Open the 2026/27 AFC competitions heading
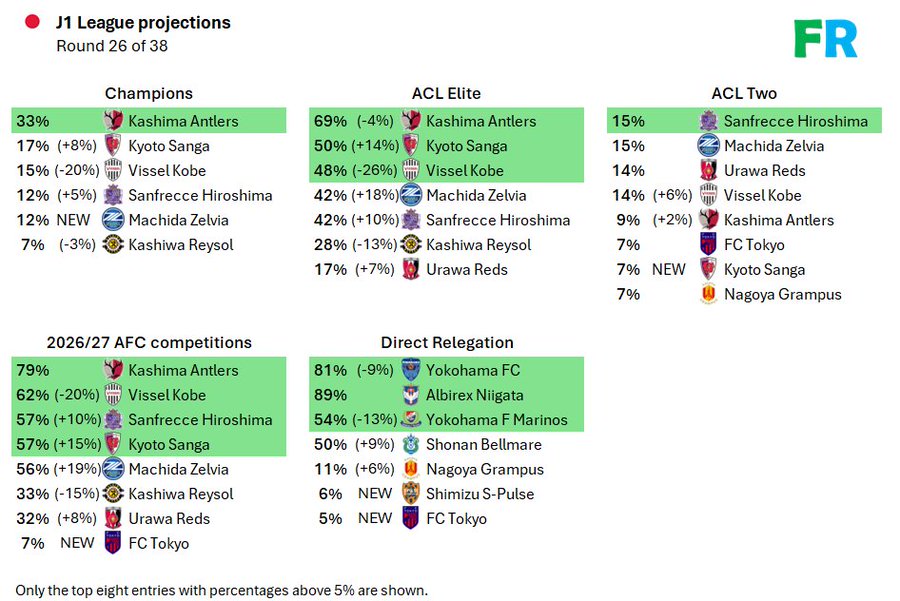The image size is (900, 601). pyautogui.click(x=149, y=343)
